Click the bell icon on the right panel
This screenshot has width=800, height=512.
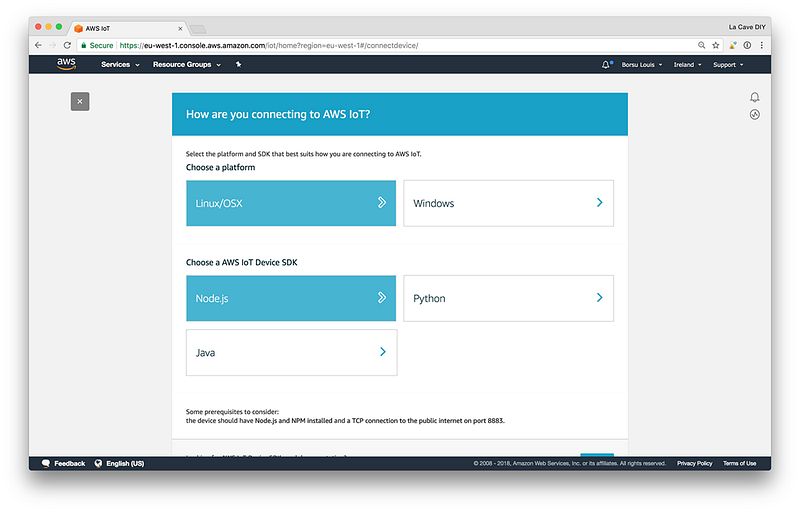pos(755,97)
